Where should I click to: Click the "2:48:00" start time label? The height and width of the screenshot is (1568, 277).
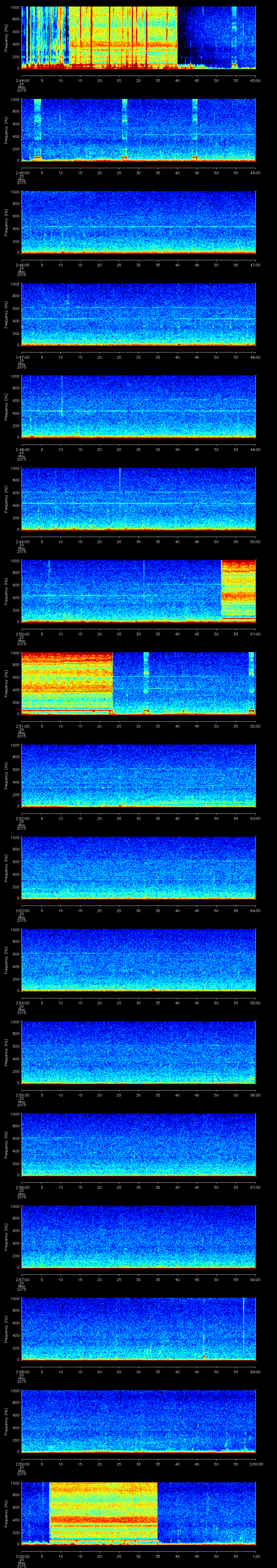[x=22, y=449]
